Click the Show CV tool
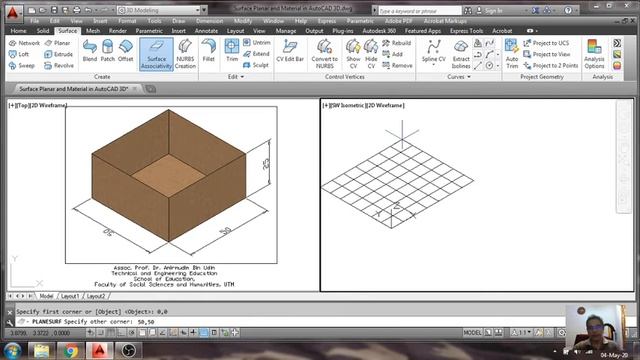 (x=353, y=54)
